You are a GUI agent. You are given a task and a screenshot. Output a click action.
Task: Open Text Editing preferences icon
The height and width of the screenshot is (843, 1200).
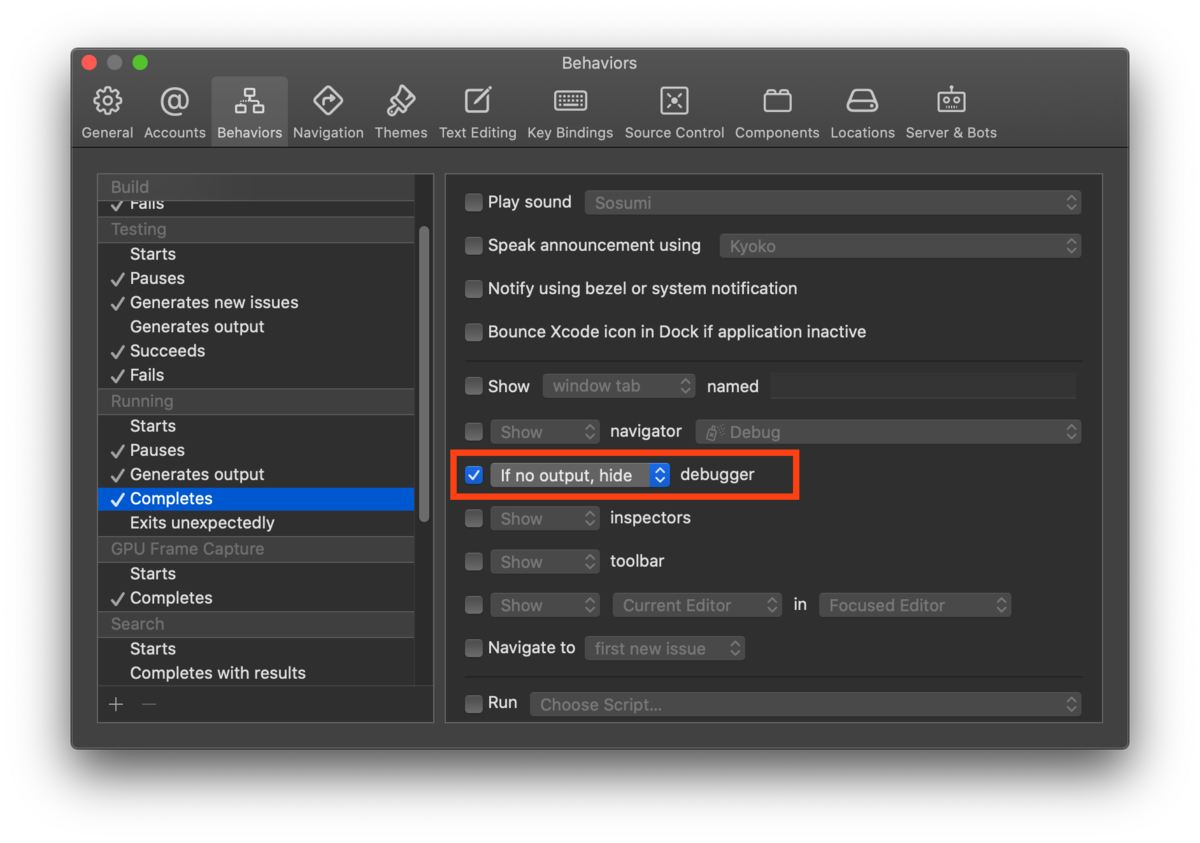[x=478, y=101]
